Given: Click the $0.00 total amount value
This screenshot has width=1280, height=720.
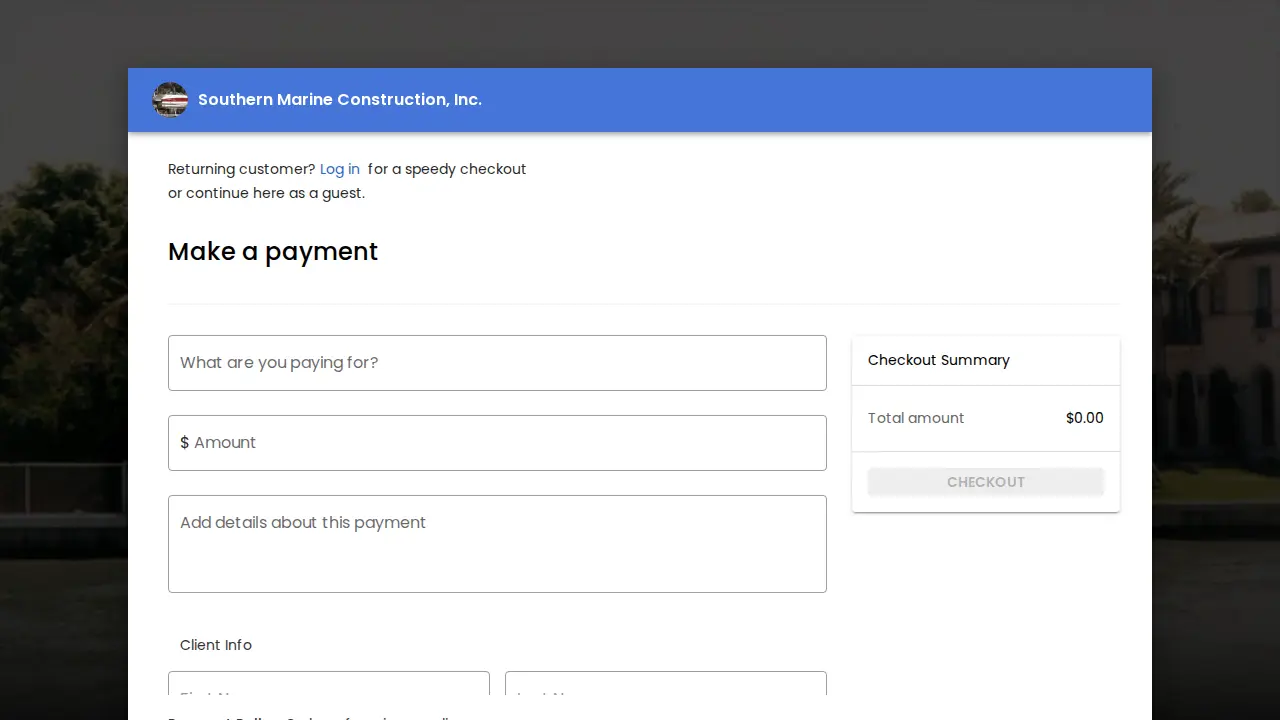Looking at the screenshot, I should (1085, 418).
